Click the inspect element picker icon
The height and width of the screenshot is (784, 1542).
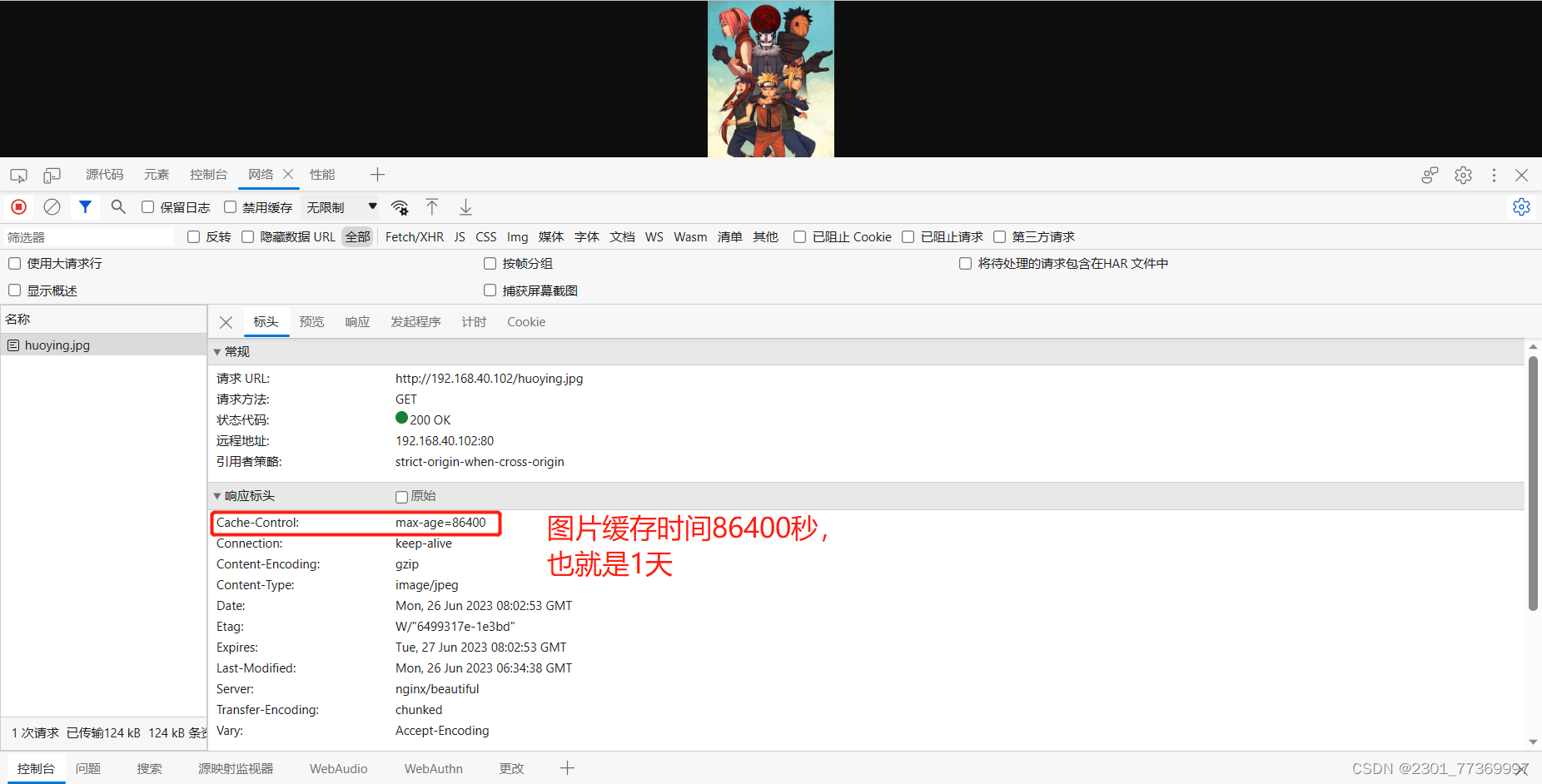[x=18, y=176]
